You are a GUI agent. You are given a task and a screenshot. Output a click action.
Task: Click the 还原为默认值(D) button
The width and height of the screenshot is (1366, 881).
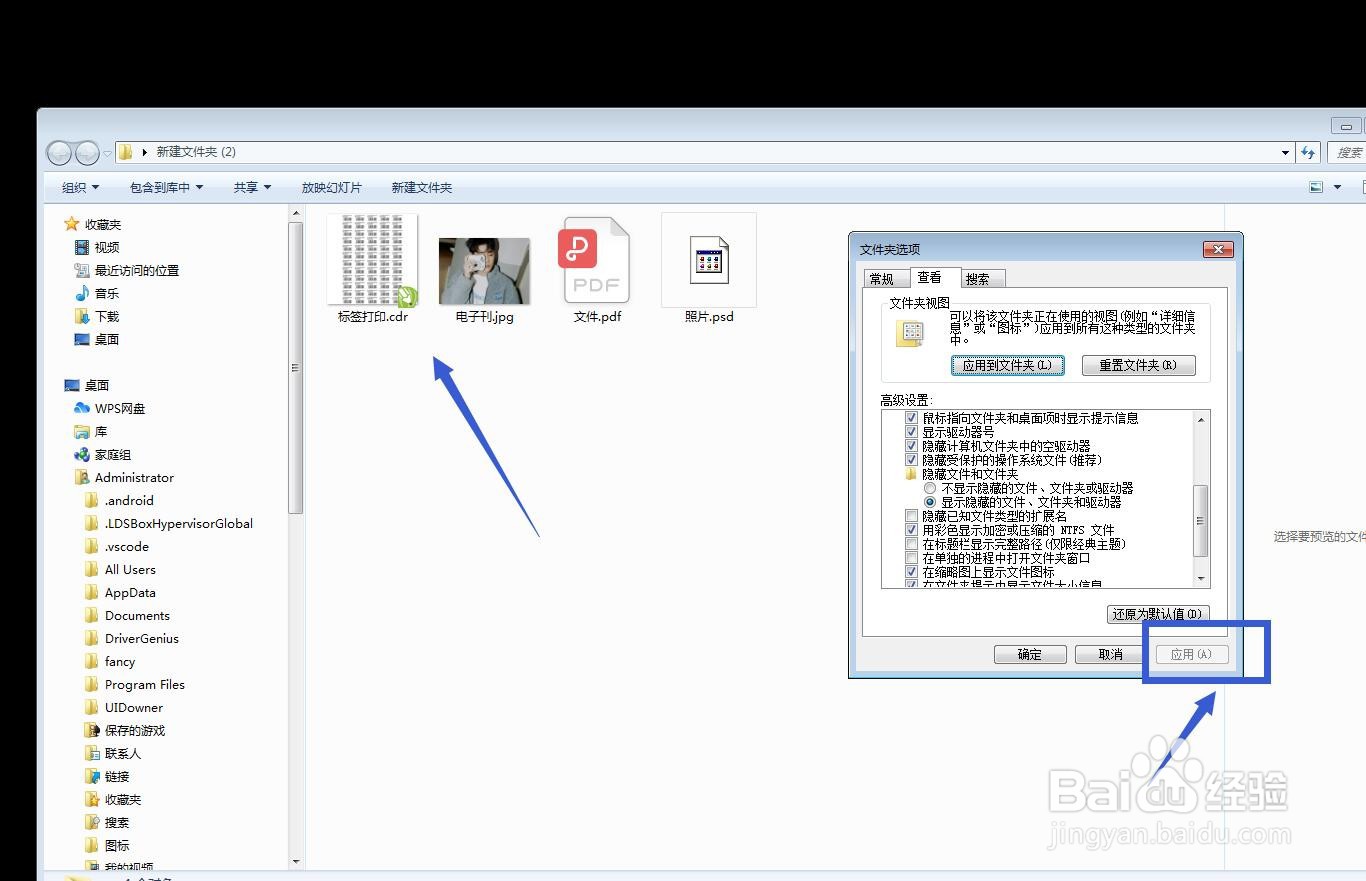coord(1157,613)
